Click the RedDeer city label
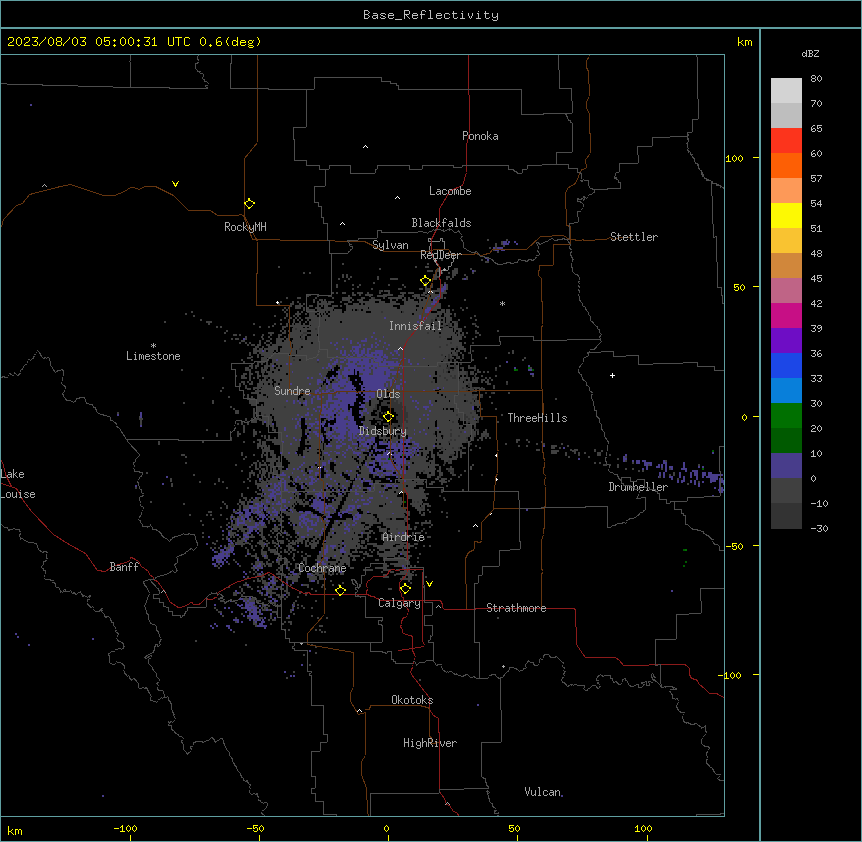Viewport: 862px width, 842px height. (440, 255)
